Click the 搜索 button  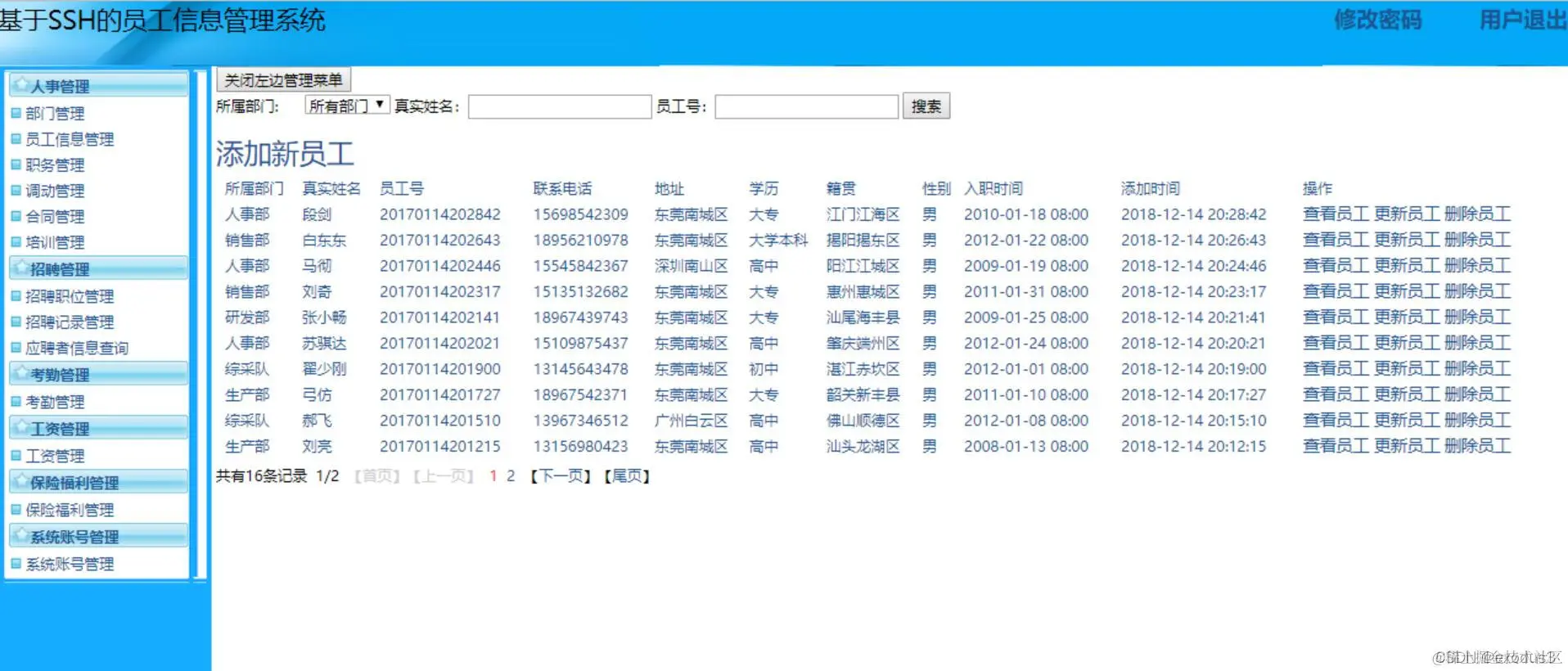(x=926, y=106)
